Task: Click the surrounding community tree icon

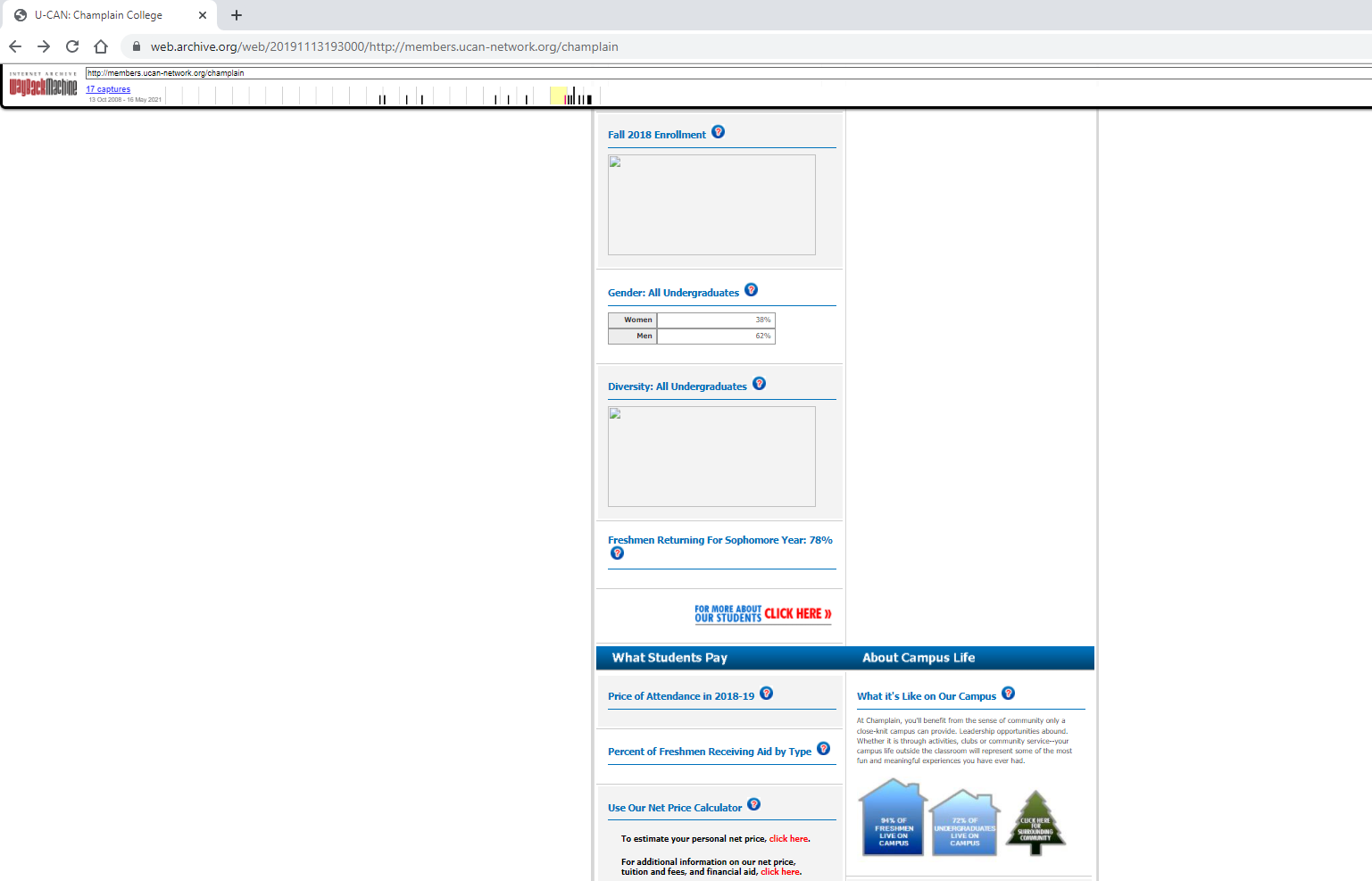Action: tap(1035, 823)
